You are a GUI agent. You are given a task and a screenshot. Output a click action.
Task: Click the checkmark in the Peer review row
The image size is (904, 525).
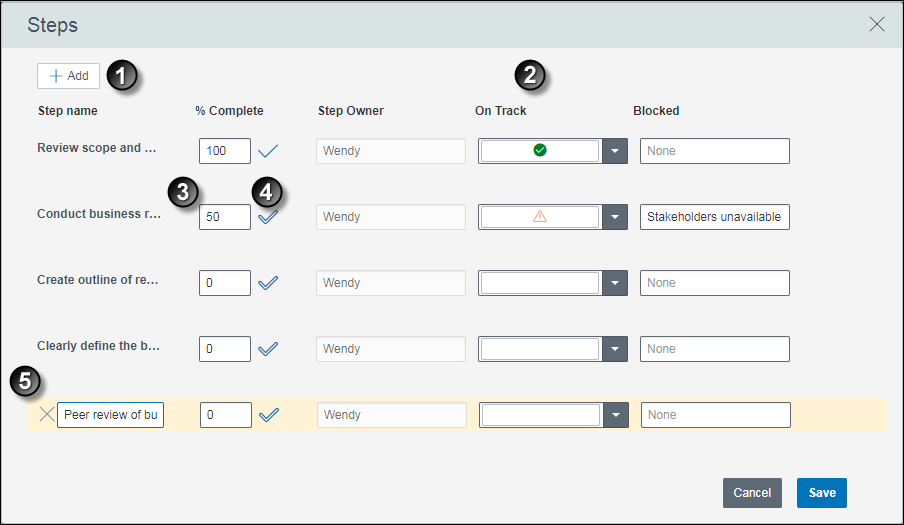tap(269, 415)
